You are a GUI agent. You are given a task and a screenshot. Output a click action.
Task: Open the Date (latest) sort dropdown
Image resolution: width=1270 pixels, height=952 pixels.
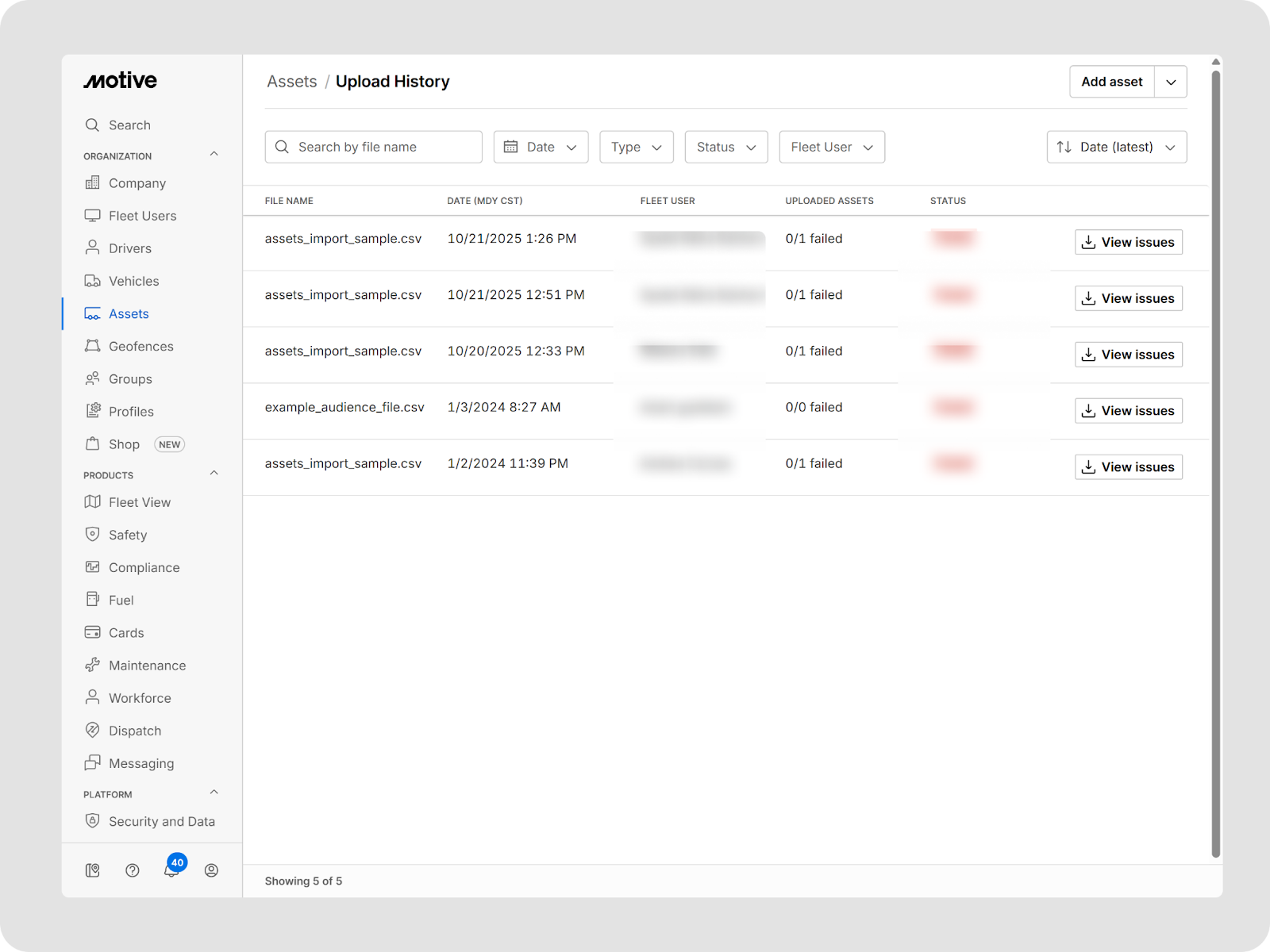(1116, 148)
